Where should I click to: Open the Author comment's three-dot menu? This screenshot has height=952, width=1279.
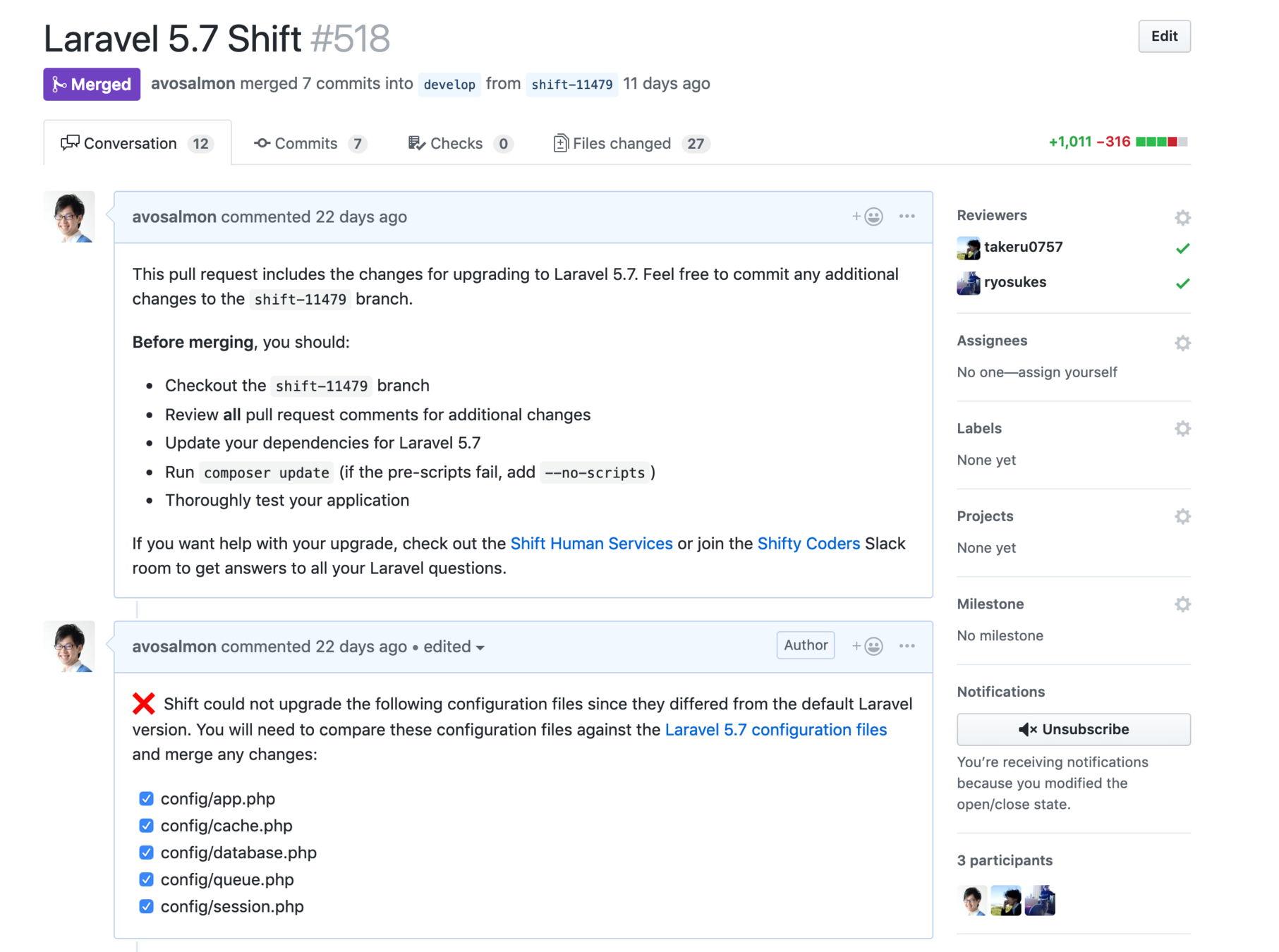point(907,646)
